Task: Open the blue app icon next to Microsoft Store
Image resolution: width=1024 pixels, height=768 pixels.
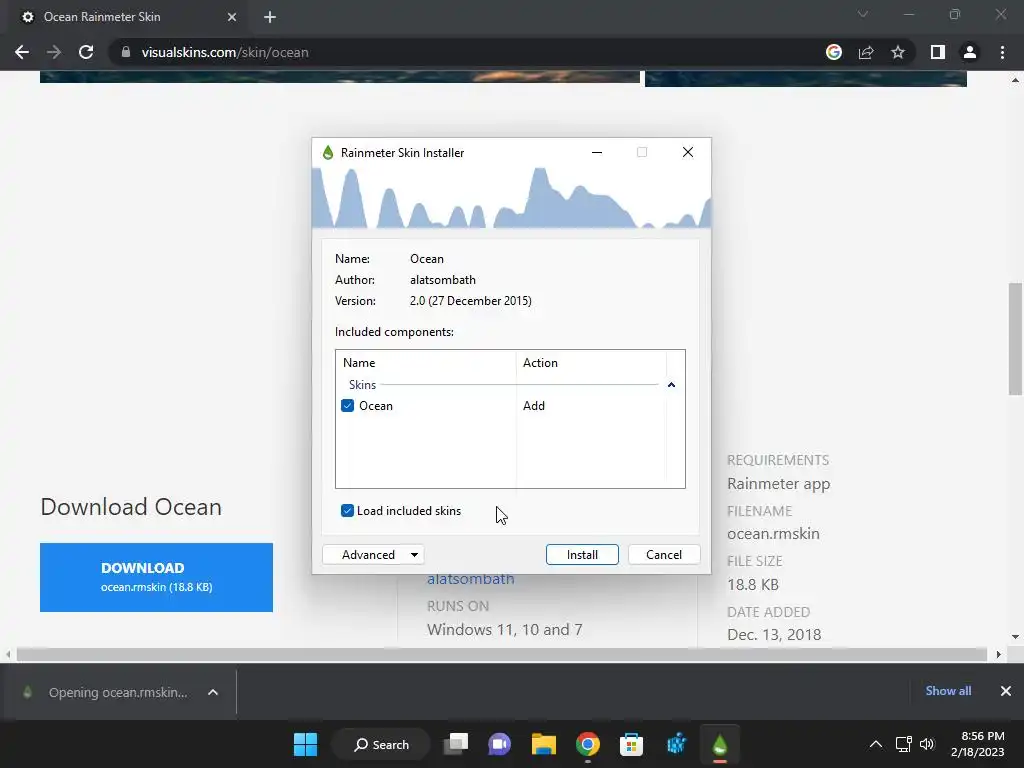Action: 676,744
